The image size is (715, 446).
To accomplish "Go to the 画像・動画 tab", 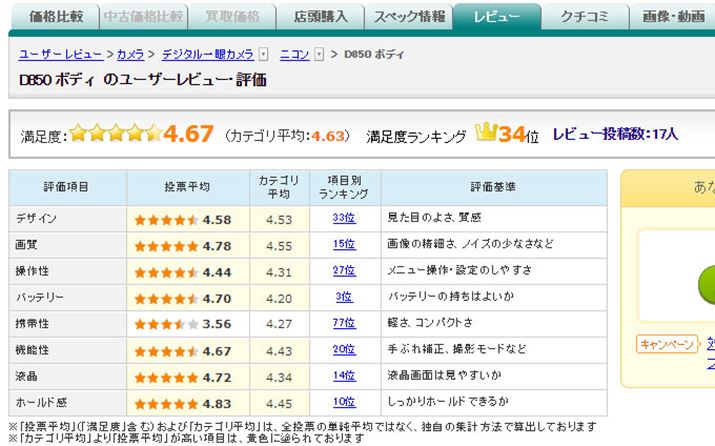I will (675, 17).
